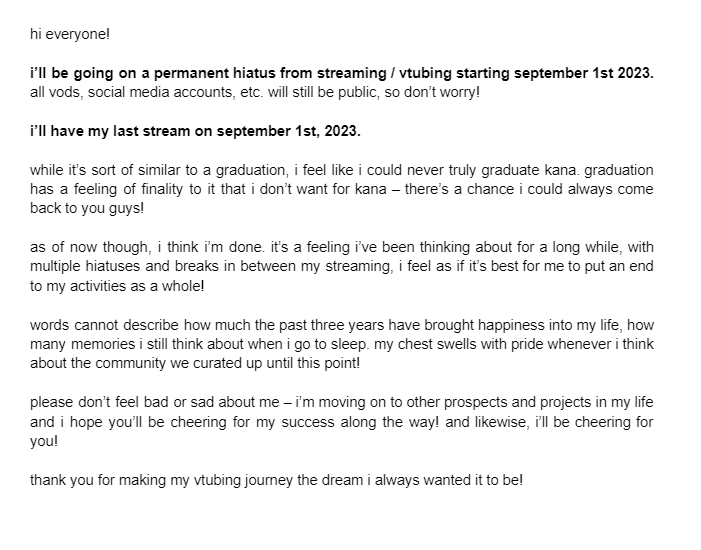
Task: Click the single word line 'you!'
Action: click(44, 442)
